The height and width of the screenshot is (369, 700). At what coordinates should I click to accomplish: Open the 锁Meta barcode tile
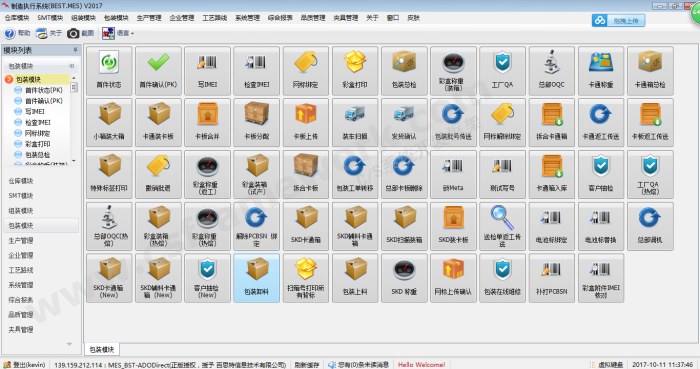(x=453, y=174)
